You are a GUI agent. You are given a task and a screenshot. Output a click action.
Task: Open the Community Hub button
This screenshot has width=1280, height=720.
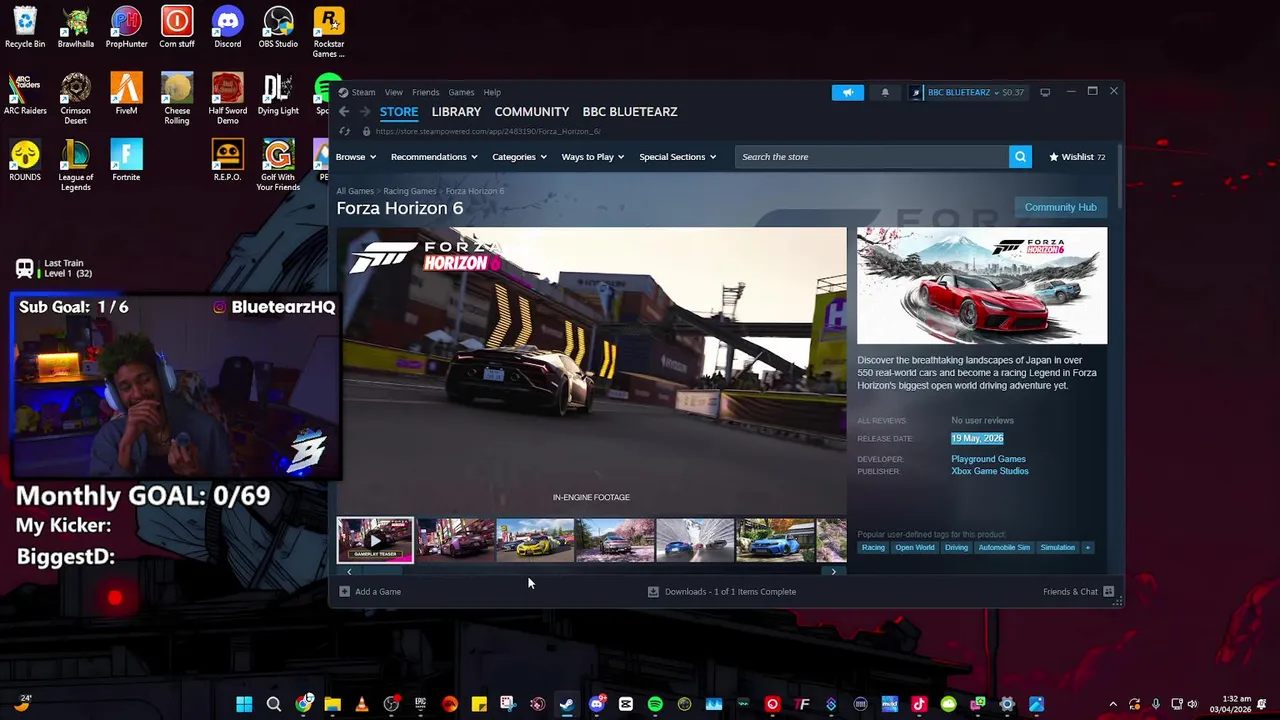[x=1060, y=207]
